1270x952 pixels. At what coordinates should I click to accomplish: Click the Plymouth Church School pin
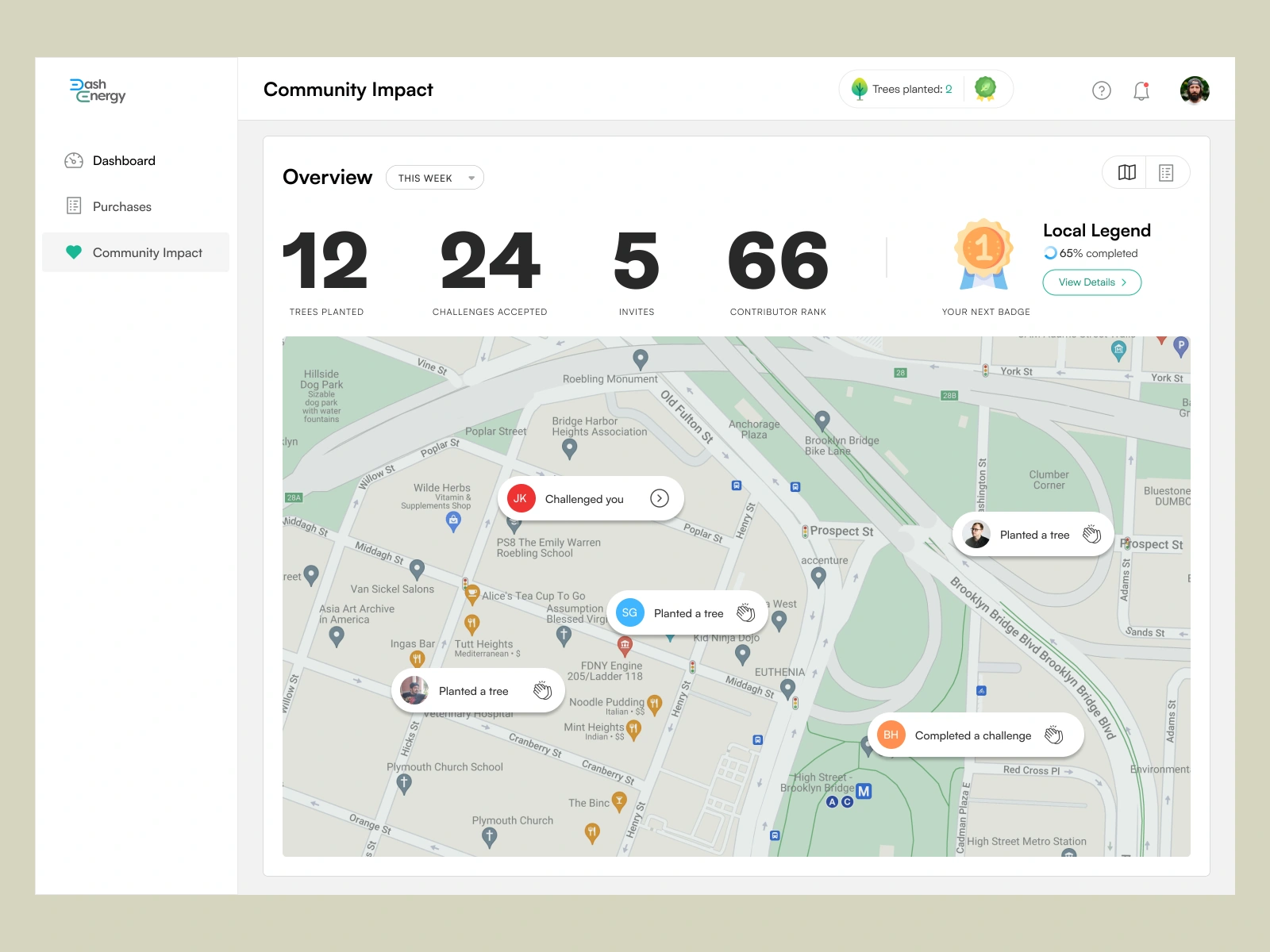pyautogui.click(x=404, y=784)
